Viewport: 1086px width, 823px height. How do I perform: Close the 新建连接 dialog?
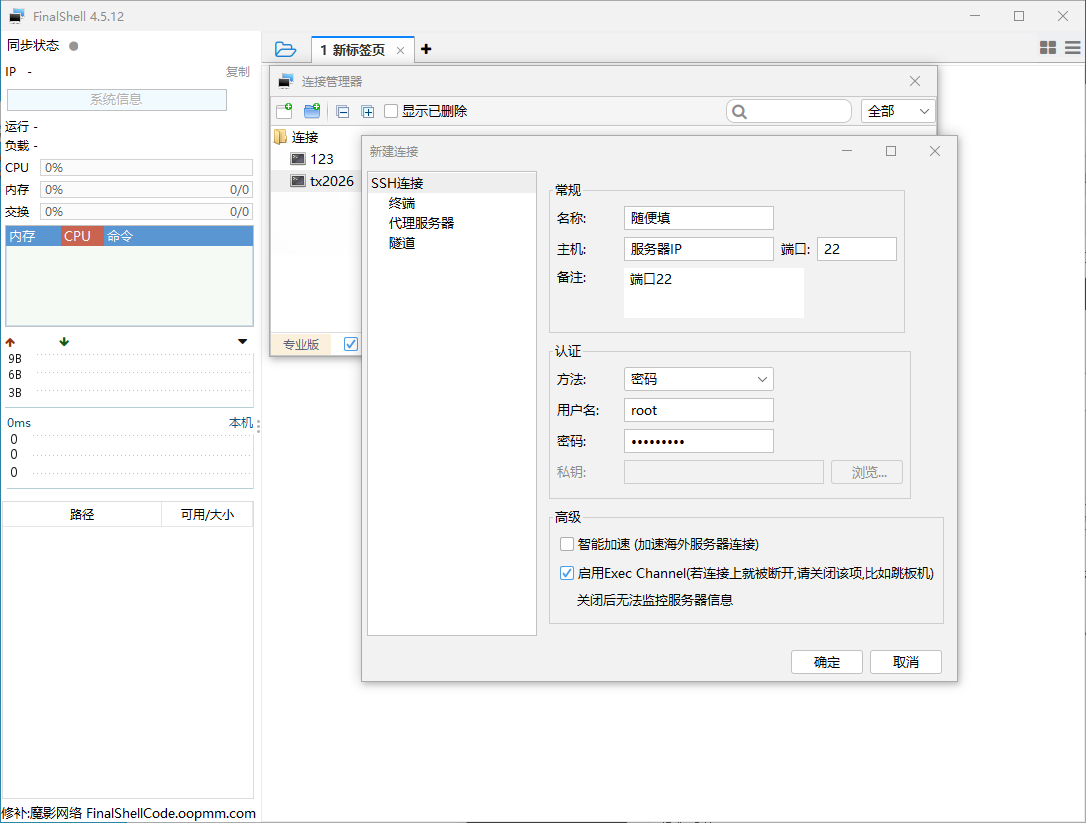tap(934, 151)
